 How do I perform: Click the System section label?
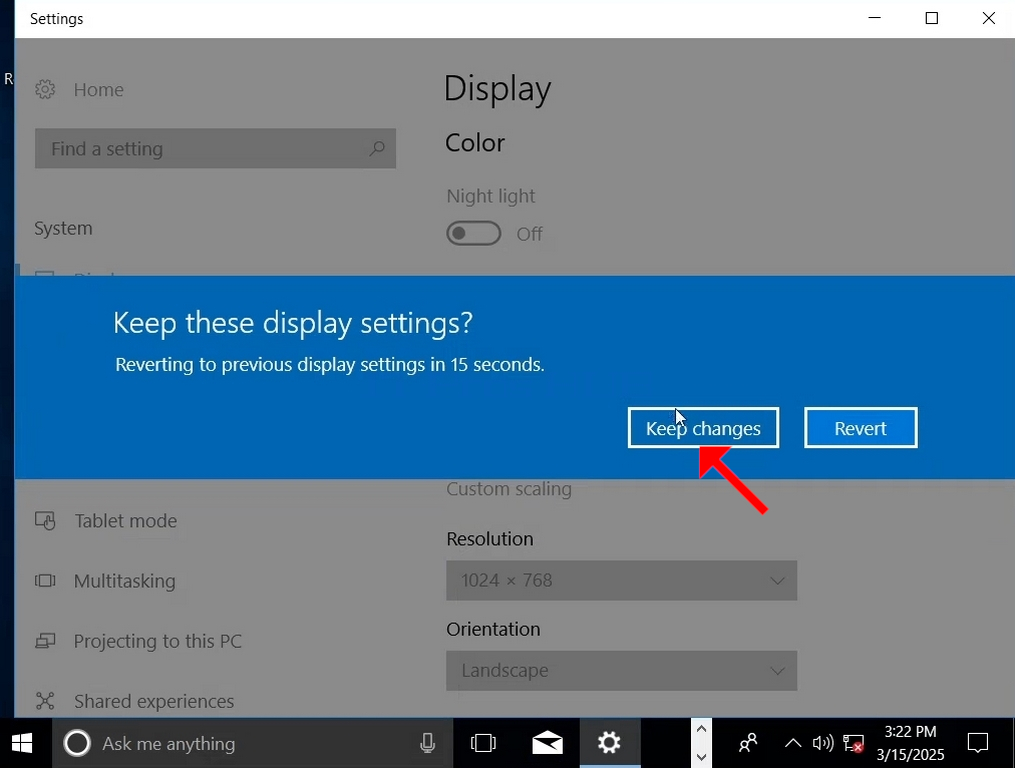63,228
